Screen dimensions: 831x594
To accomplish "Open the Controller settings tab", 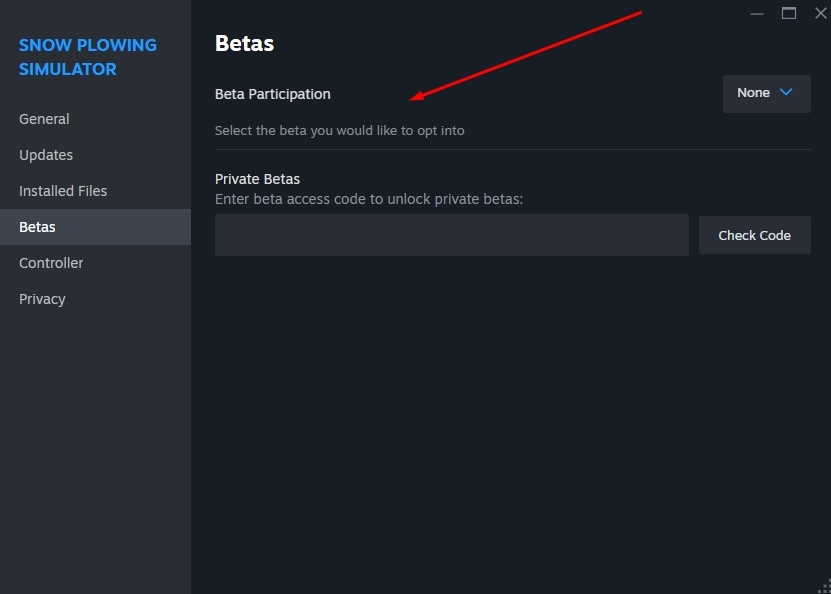I will [x=51, y=263].
